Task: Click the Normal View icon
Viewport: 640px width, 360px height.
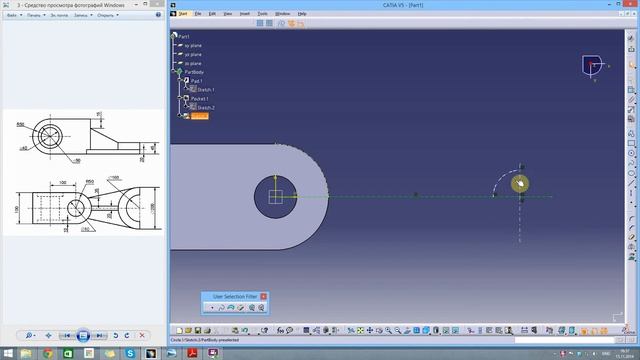Action: 407,331
